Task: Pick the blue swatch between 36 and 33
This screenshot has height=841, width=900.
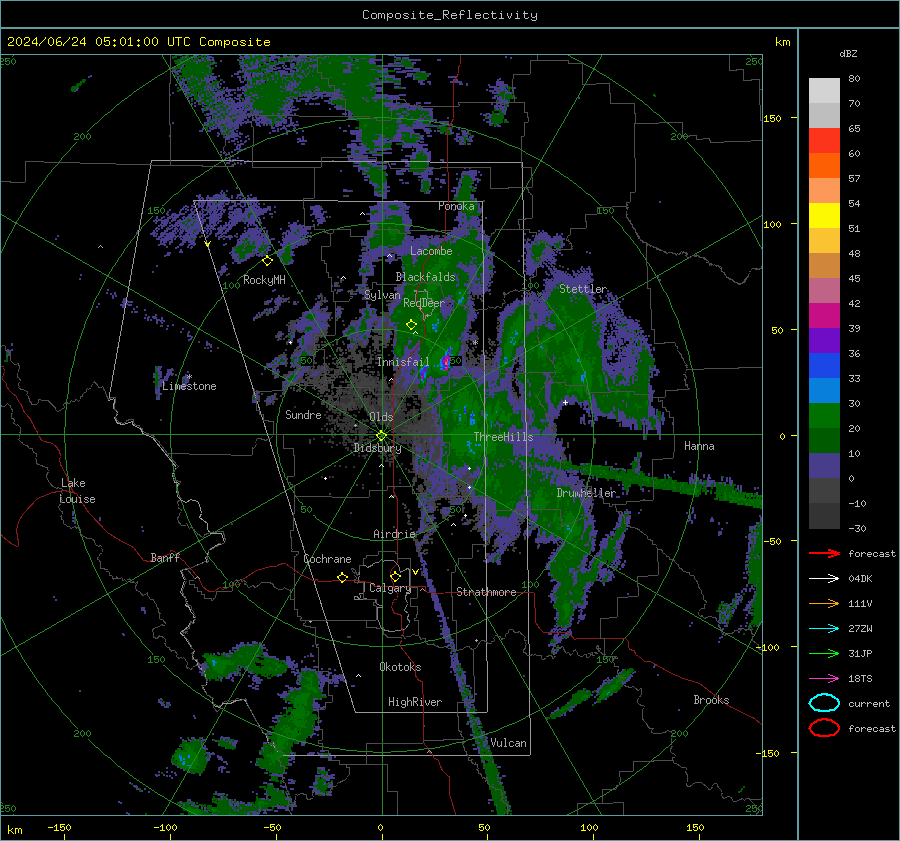Action: (x=824, y=366)
